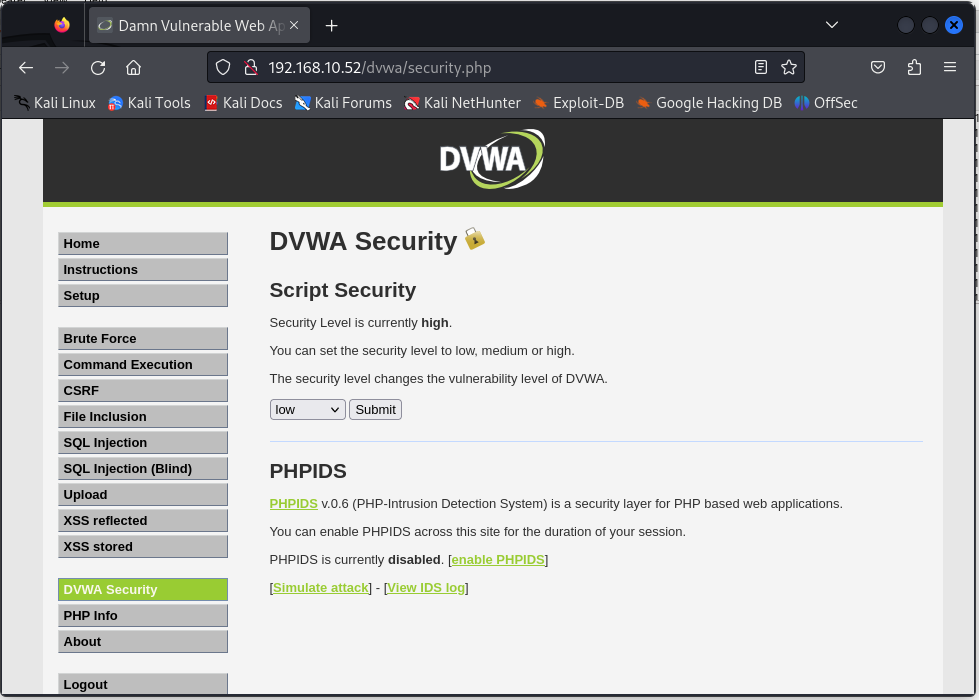The image size is (979, 700).
Task: Open the Kali Docs bookmark
Action: [244, 103]
